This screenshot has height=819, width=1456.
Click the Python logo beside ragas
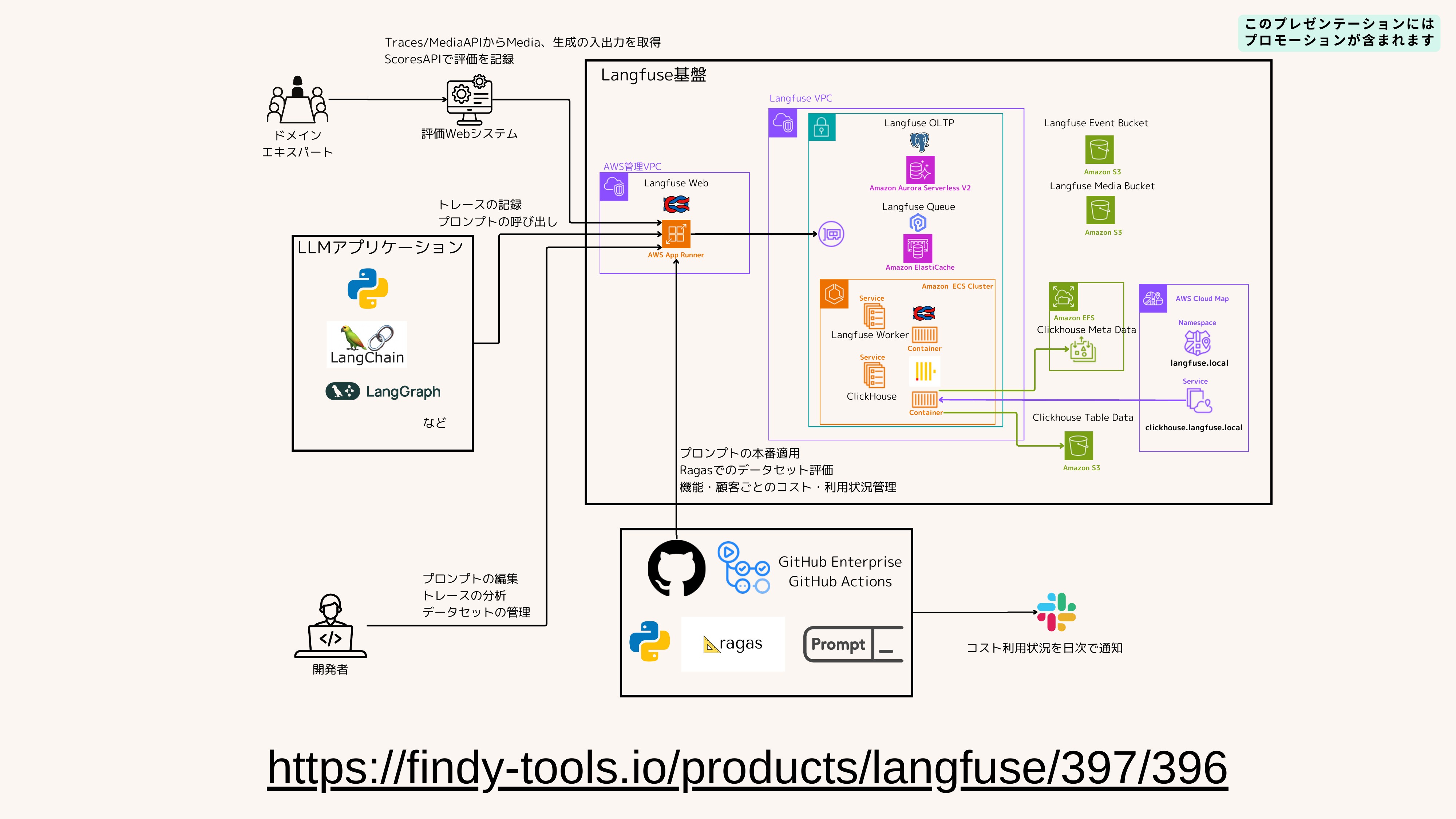point(650,641)
